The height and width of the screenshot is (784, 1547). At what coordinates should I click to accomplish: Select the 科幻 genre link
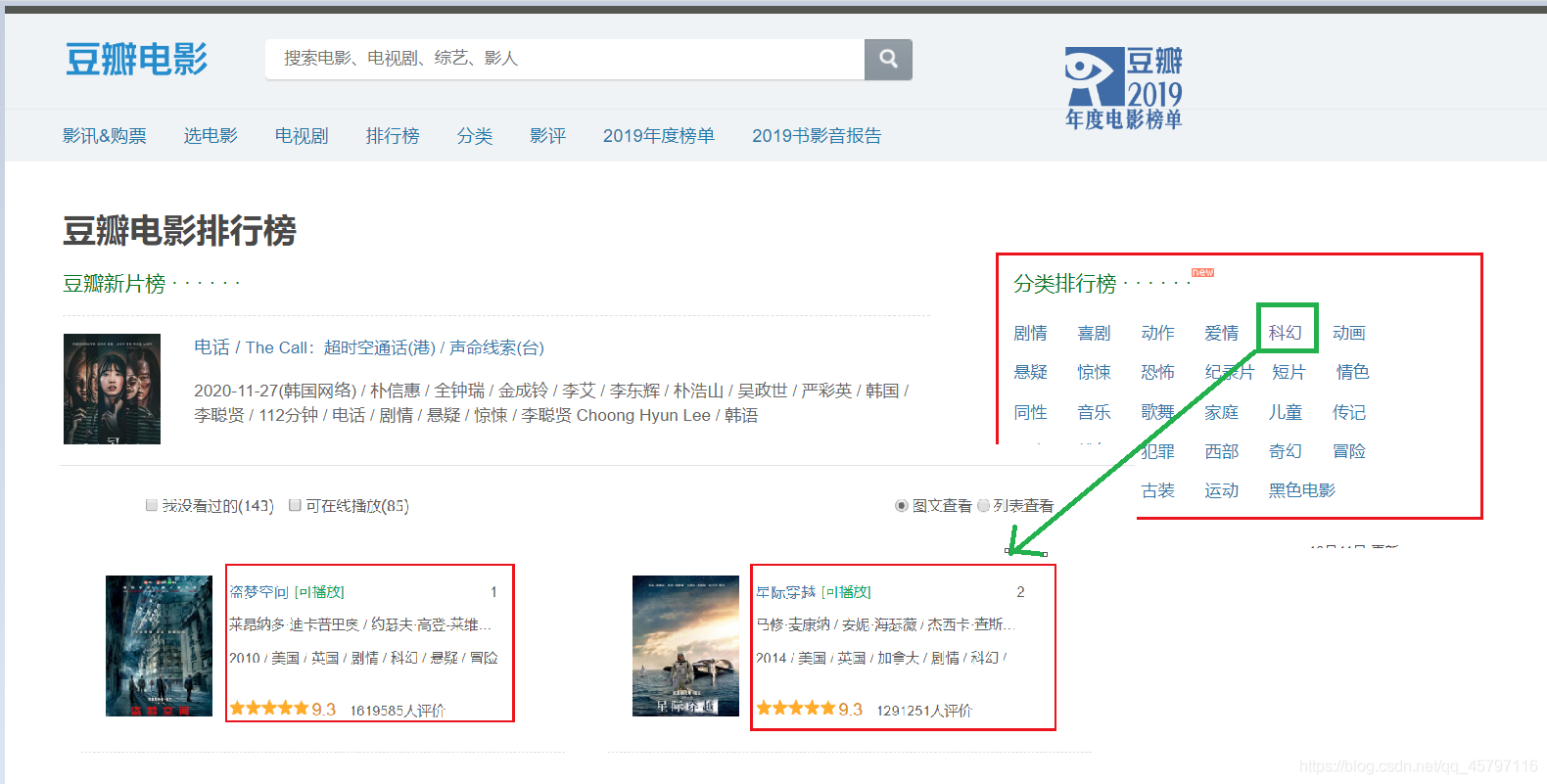(1285, 333)
